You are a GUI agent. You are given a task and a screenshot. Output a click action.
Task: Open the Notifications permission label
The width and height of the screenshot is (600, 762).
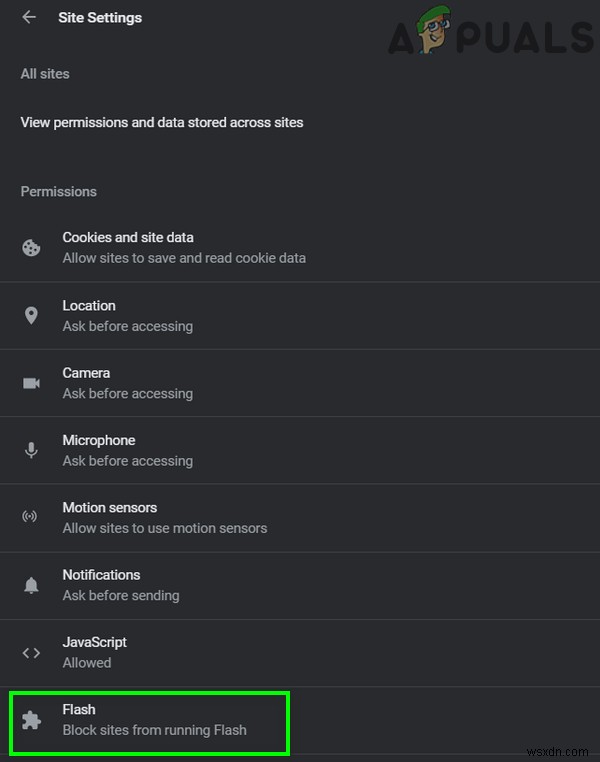click(x=101, y=575)
